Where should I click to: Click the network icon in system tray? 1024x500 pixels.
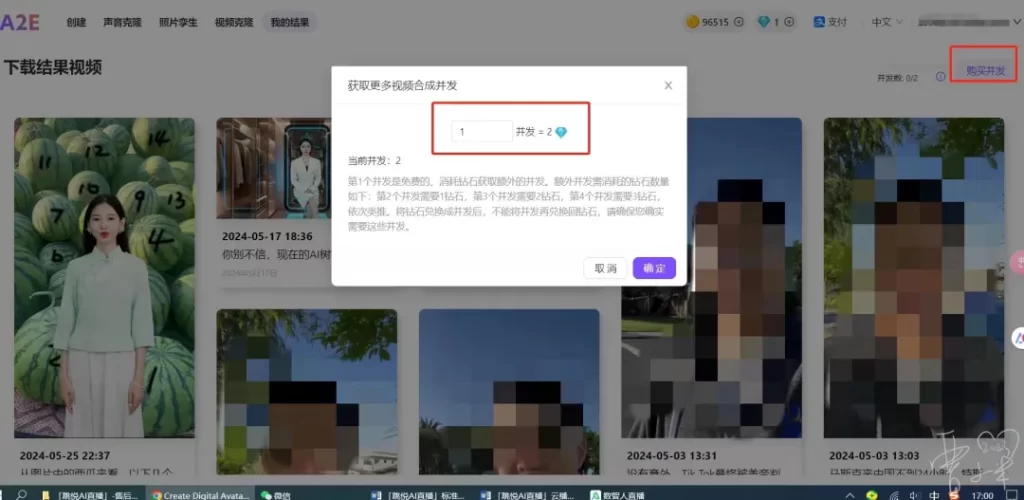click(893, 495)
